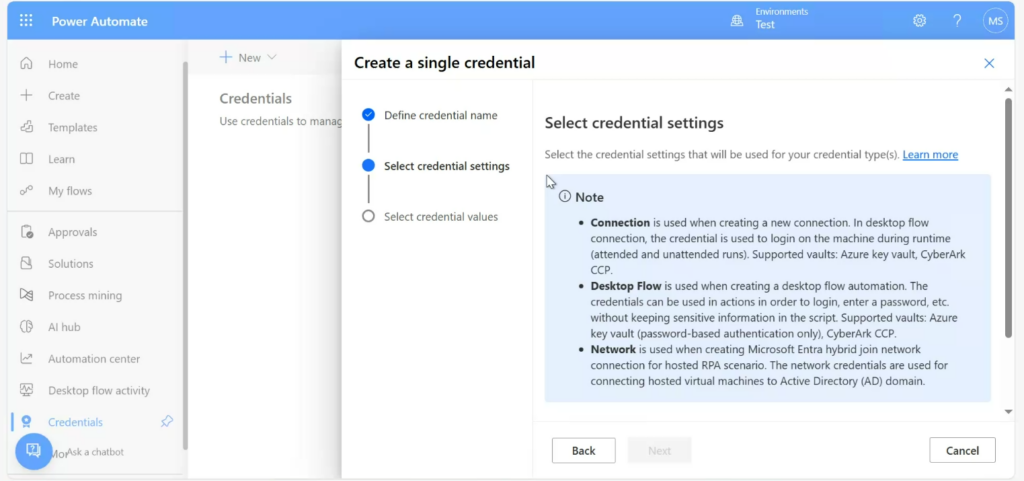Click the Credentials page heading
Viewport: 1024px width, 481px height.
[255, 99]
